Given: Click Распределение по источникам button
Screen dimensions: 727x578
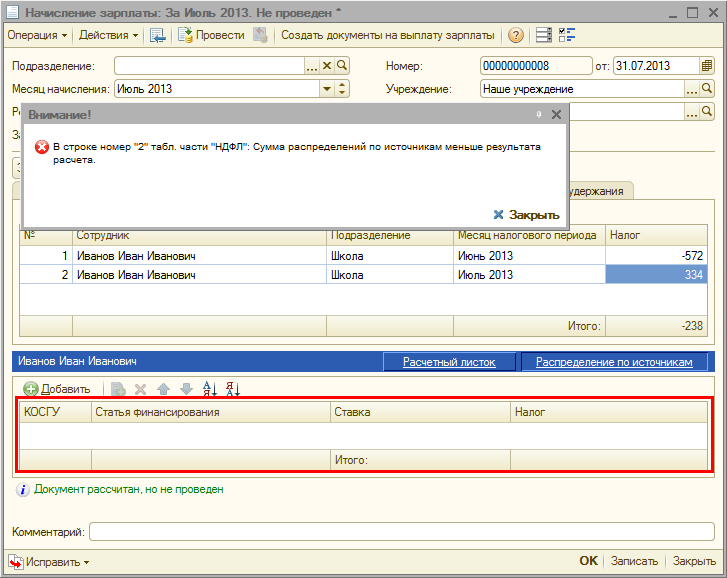Looking at the screenshot, I should (613, 362).
